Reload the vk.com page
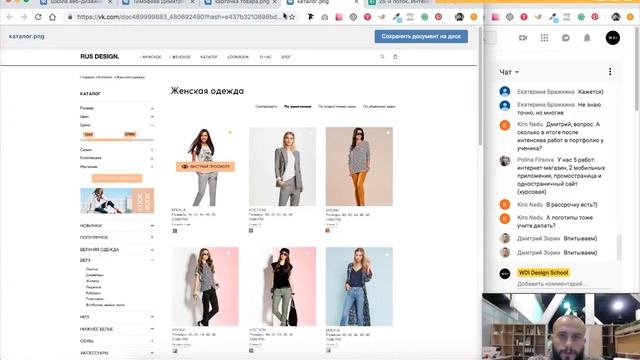The height and width of the screenshot is (360, 640). pos(38,17)
